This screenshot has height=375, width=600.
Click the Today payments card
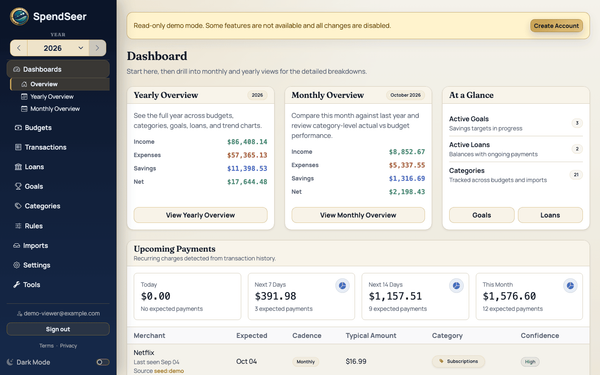point(188,296)
